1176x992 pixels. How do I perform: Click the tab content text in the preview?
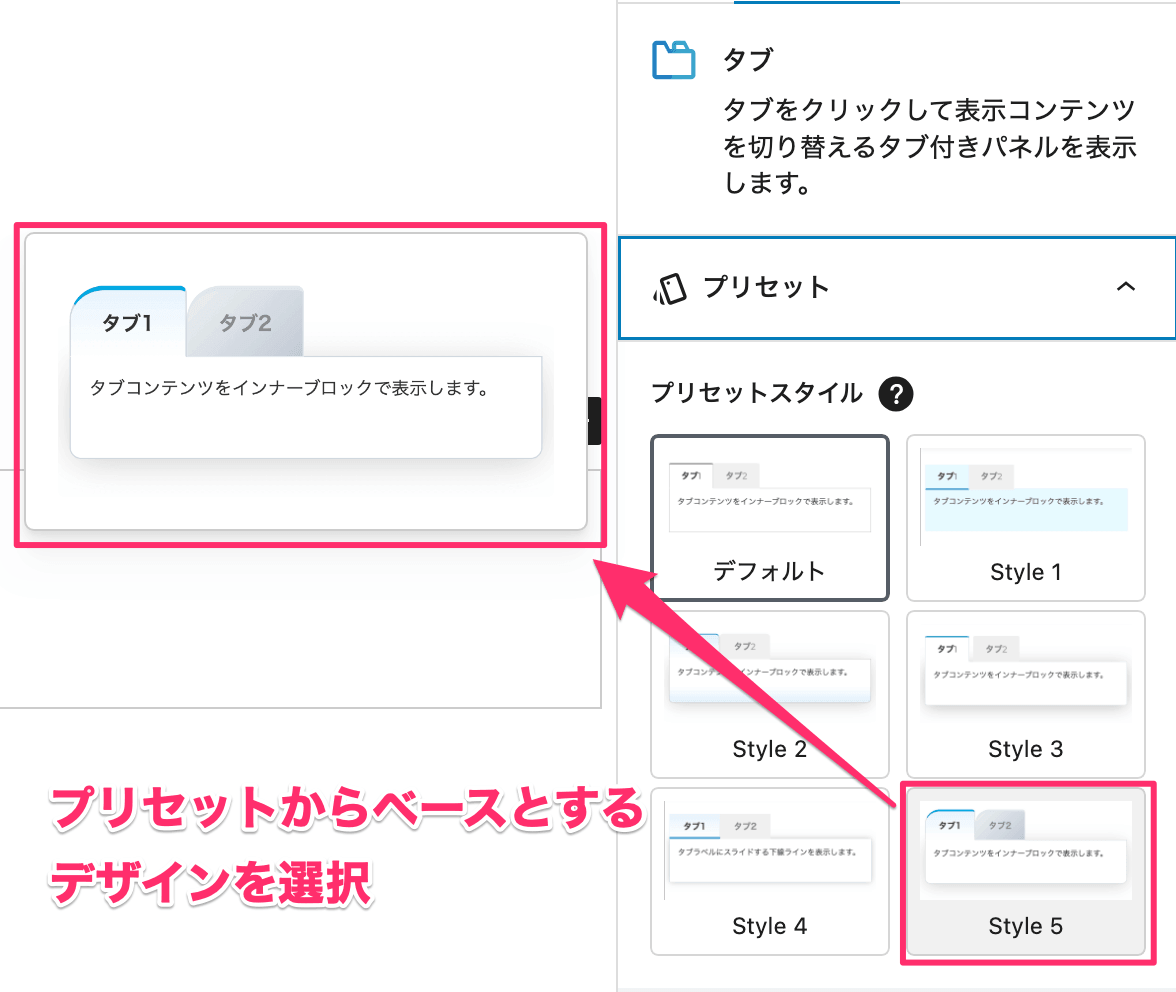[288, 388]
